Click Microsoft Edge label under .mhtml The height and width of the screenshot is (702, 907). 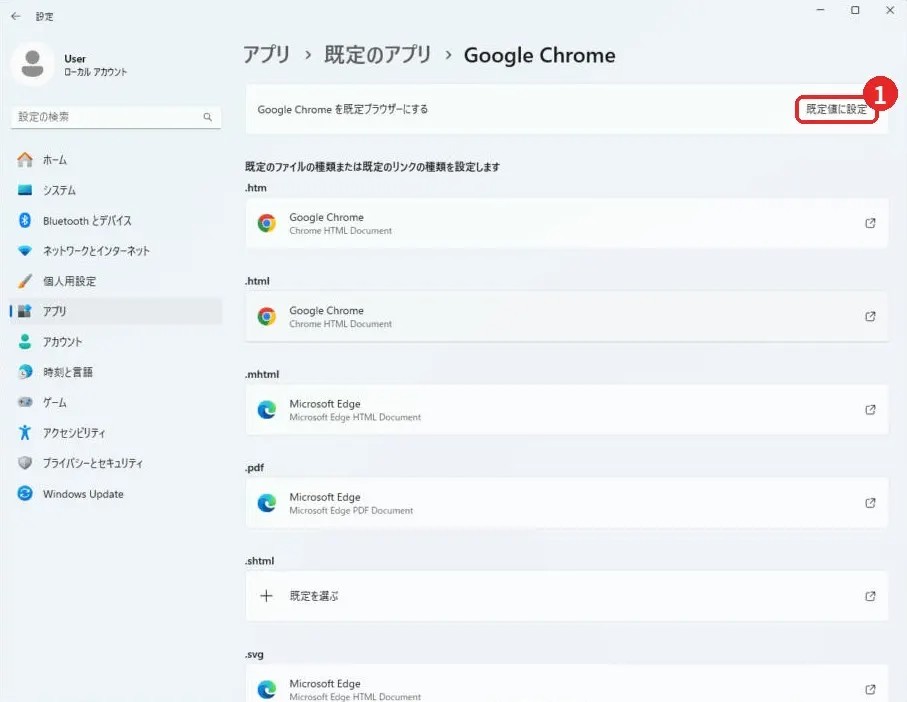click(325, 404)
